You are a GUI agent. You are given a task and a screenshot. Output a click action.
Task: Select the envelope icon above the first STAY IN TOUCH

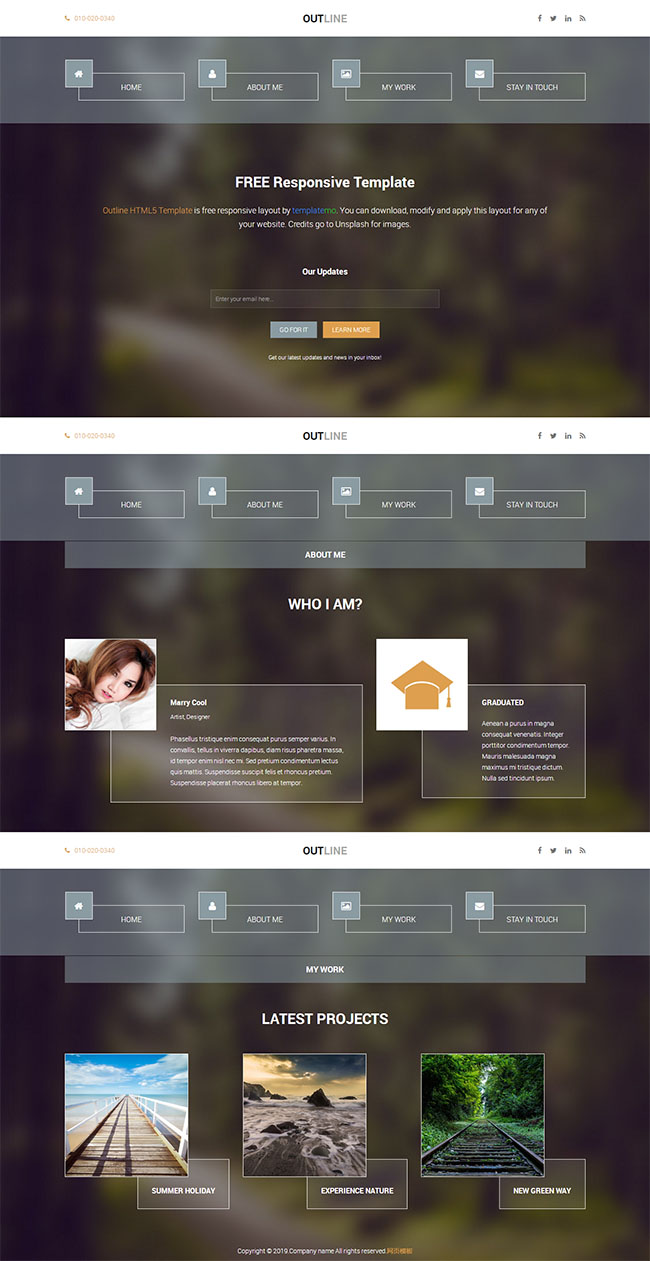point(479,74)
